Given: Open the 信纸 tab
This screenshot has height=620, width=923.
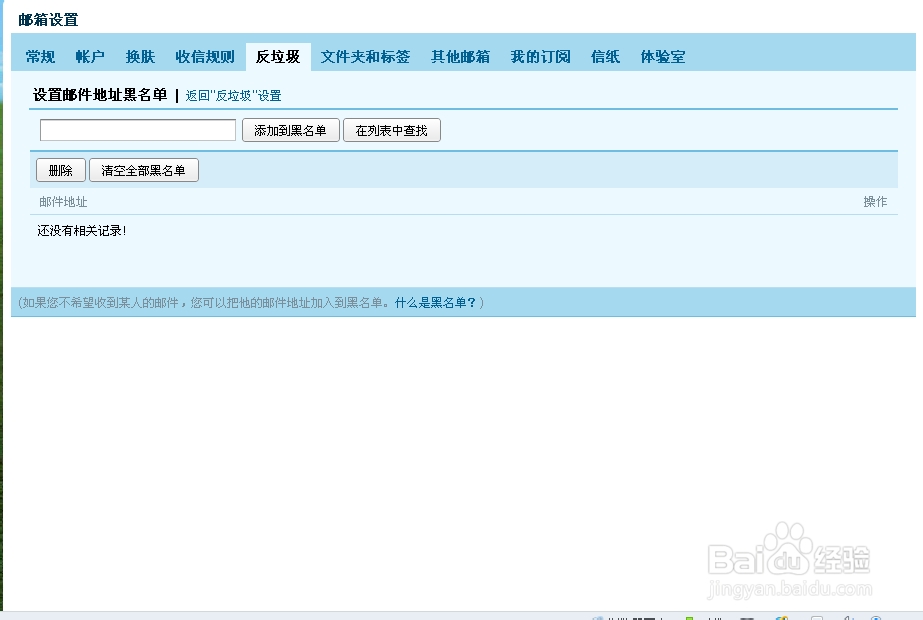Looking at the screenshot, I should (x=604, y=57).
